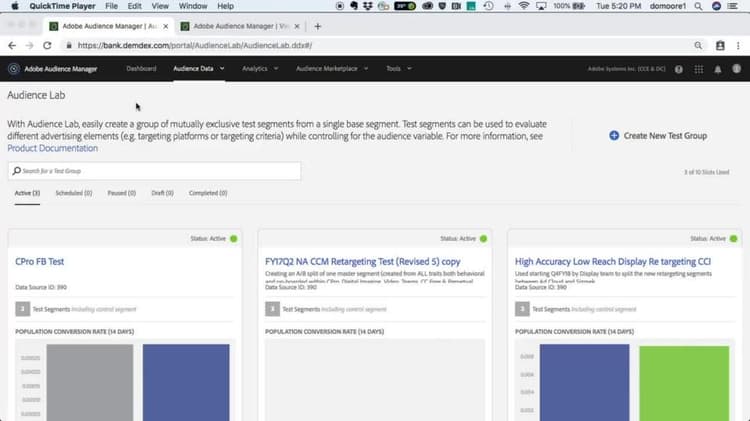Select the Scheduled (0) tab

coord(74,193)
